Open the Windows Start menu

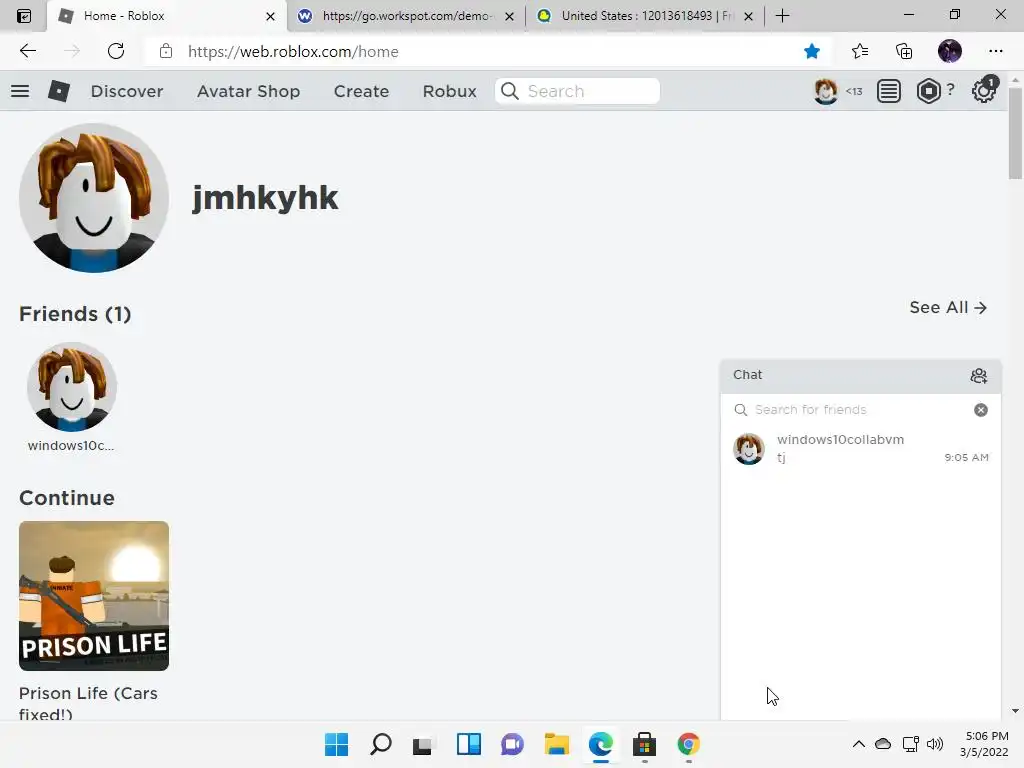[x=336, y=744]
